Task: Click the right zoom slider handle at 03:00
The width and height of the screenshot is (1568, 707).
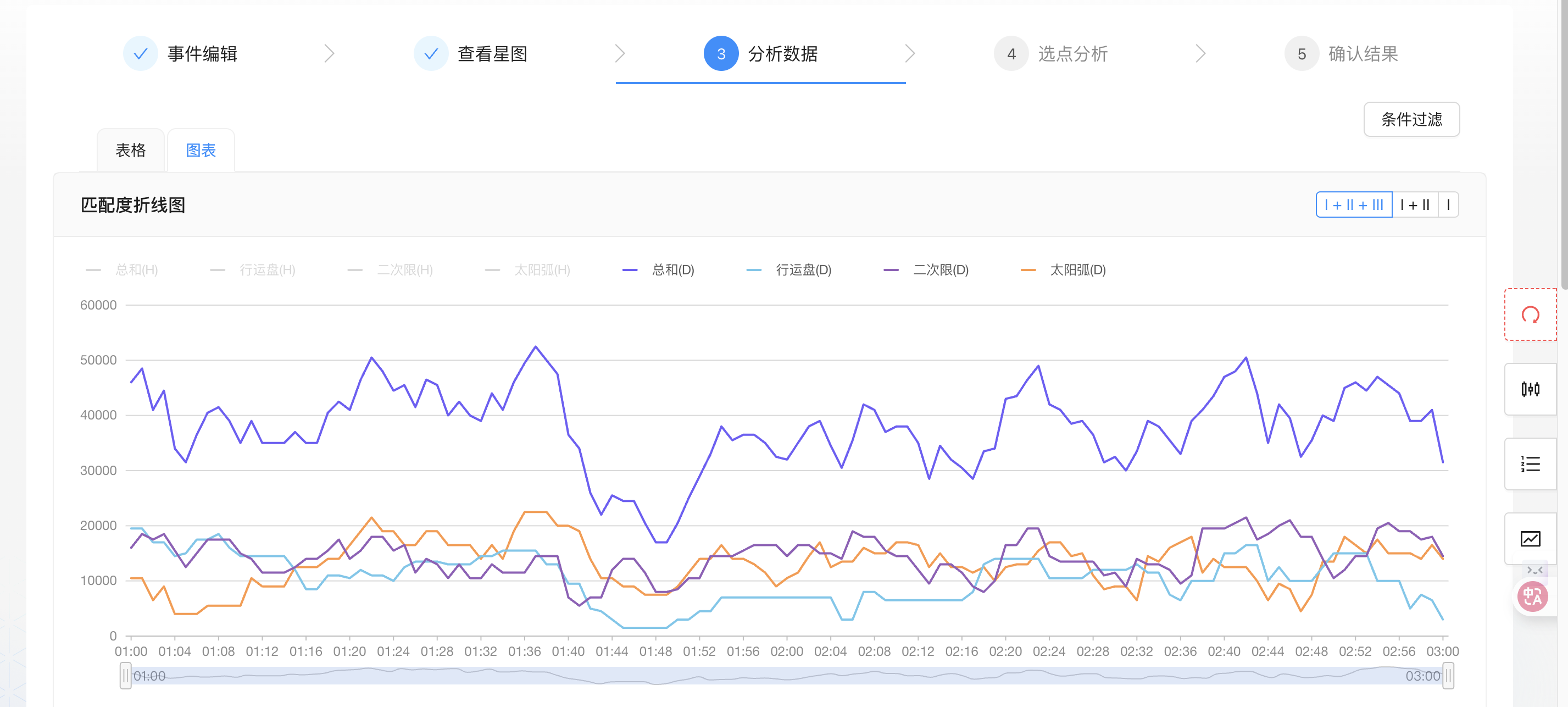Action: pyautogui.click(x=1448, y=676)
